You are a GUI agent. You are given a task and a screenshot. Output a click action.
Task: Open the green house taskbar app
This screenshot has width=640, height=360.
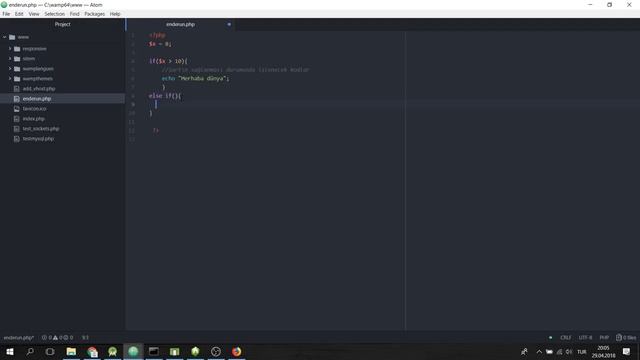coord(195,351)
